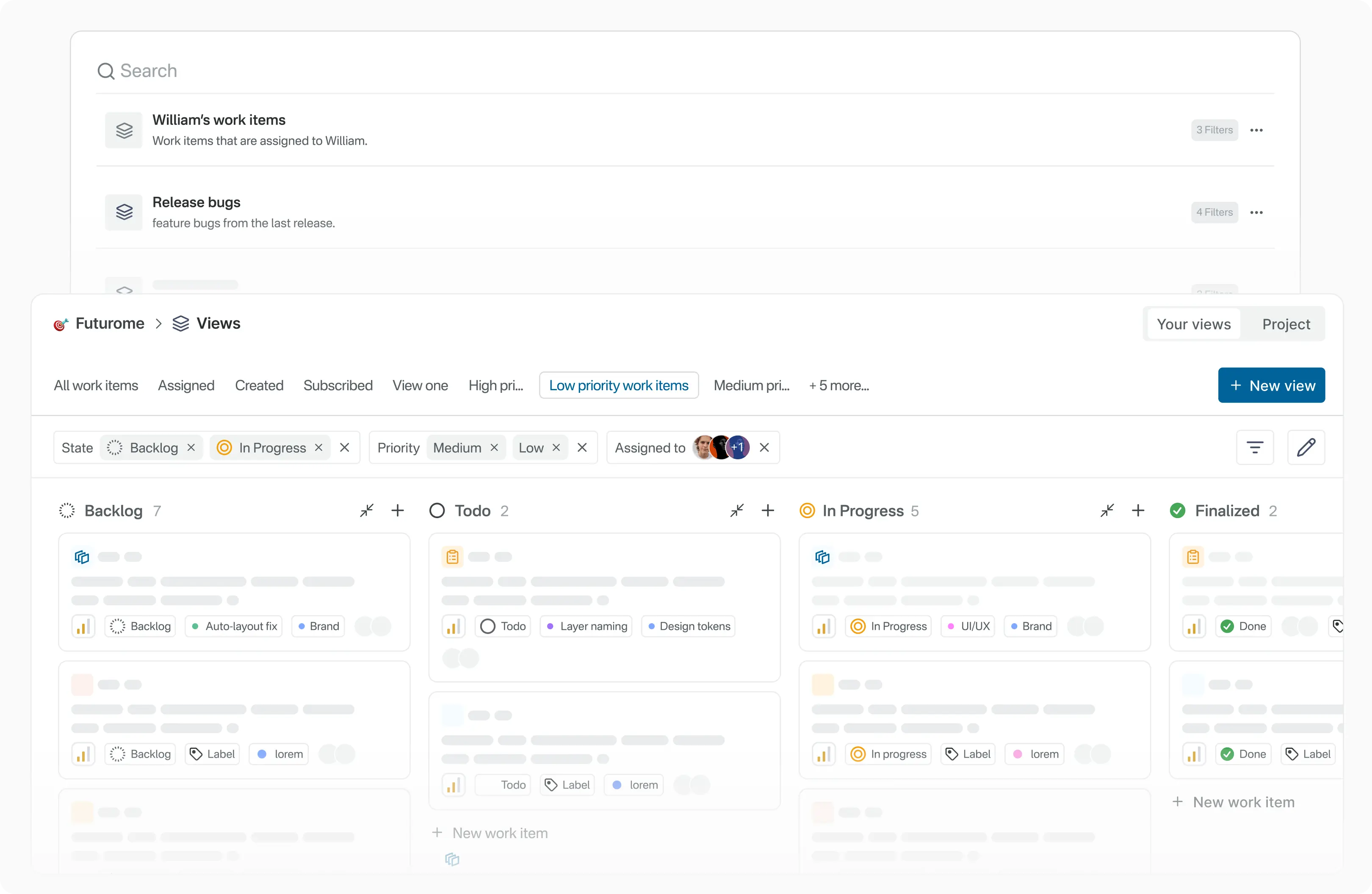Select the Assigned tab
This screenshot has width=1372, height=894.
(186, 386)
